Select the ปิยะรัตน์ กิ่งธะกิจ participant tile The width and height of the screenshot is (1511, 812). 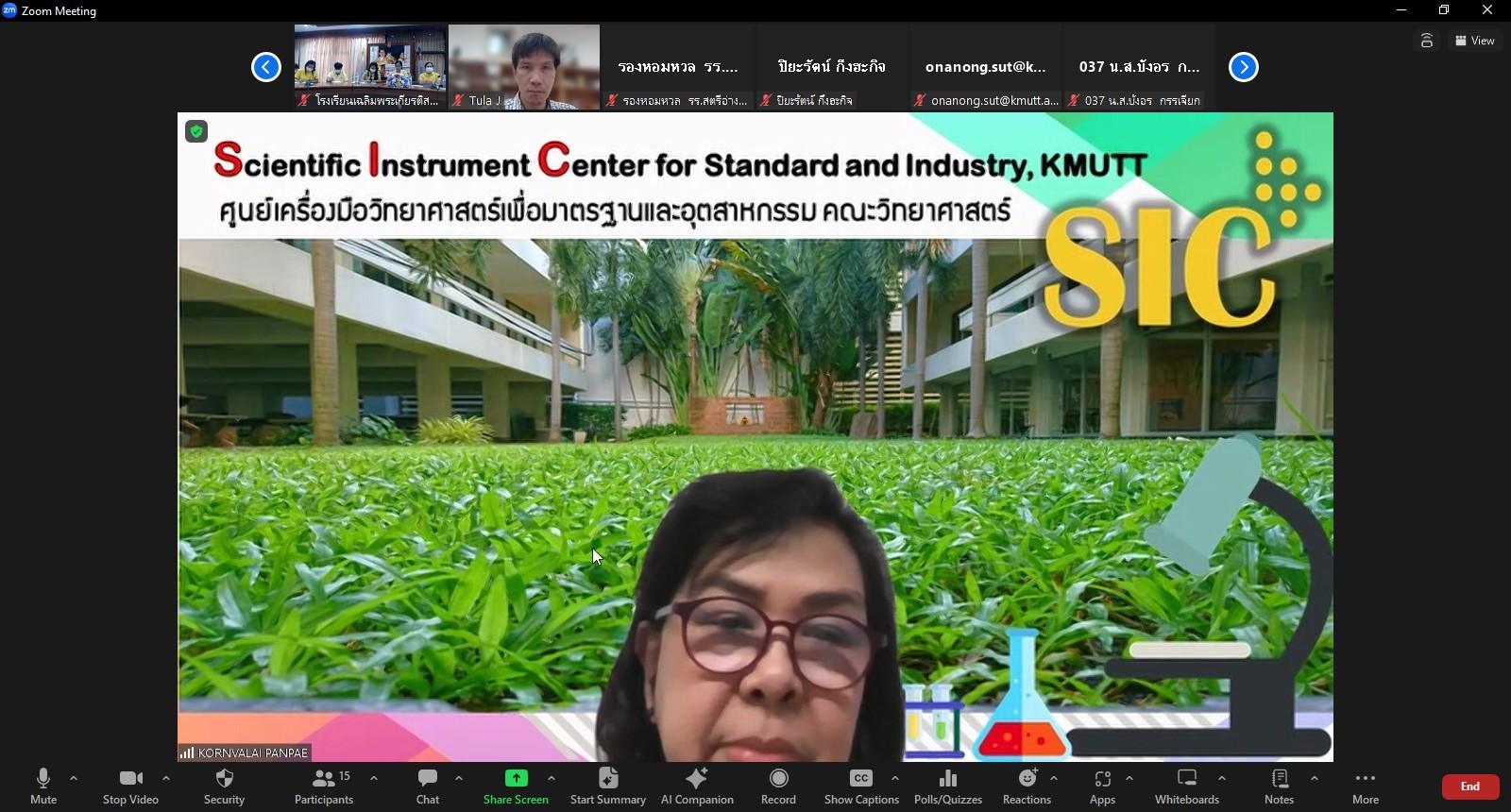click(832, 67)
